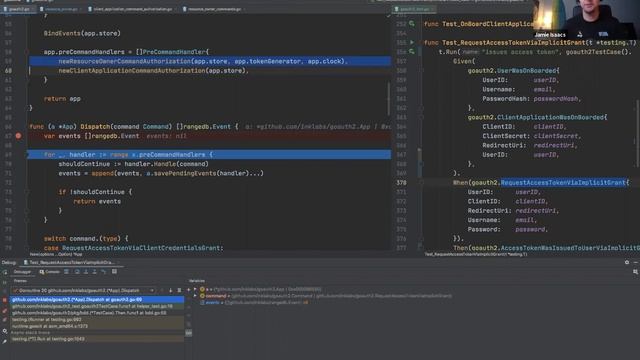
Task: Click the Evaluate Expression icon in the debugger toolbar
Action: point(114,272)
